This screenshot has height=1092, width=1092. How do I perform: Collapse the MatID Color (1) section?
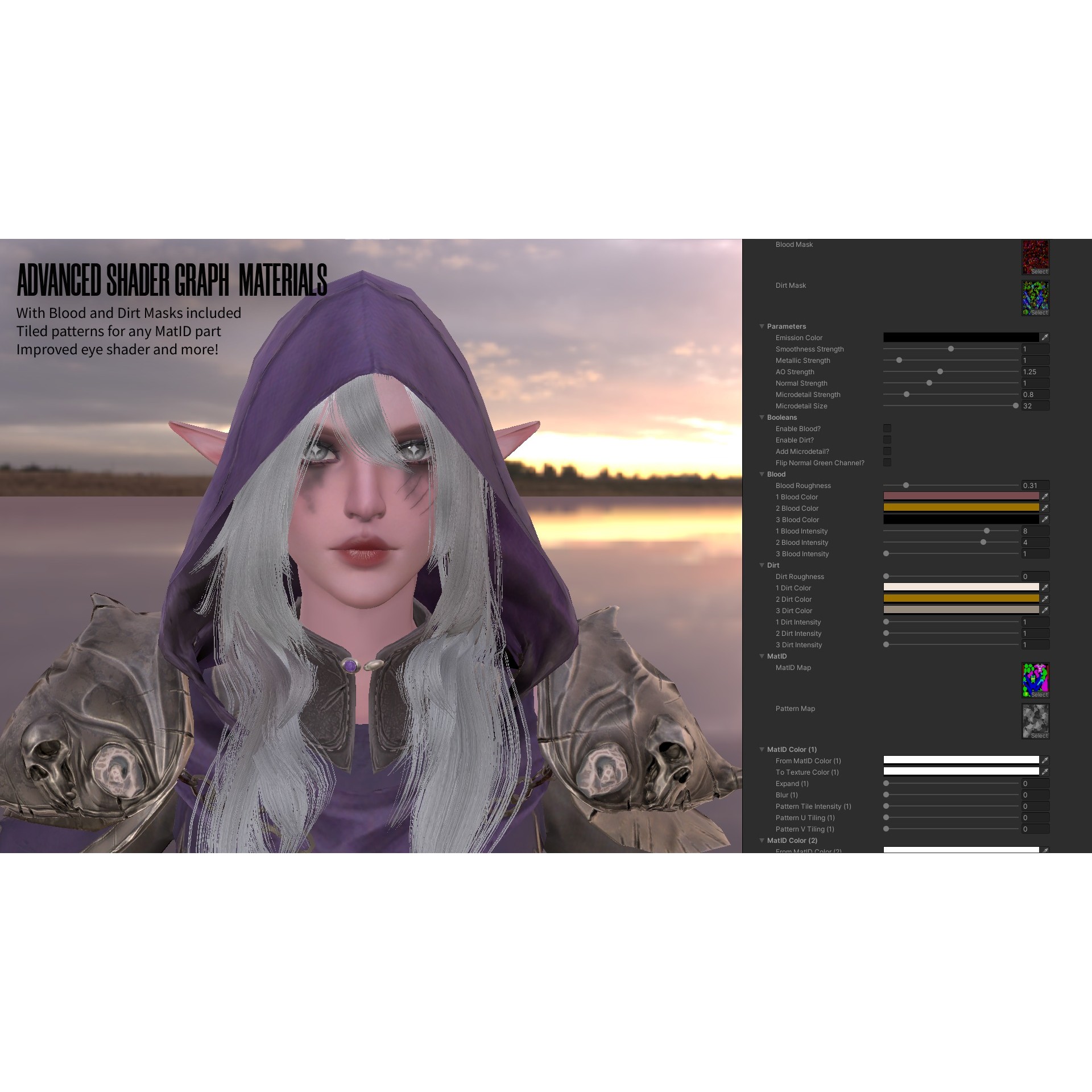[762, 749]
